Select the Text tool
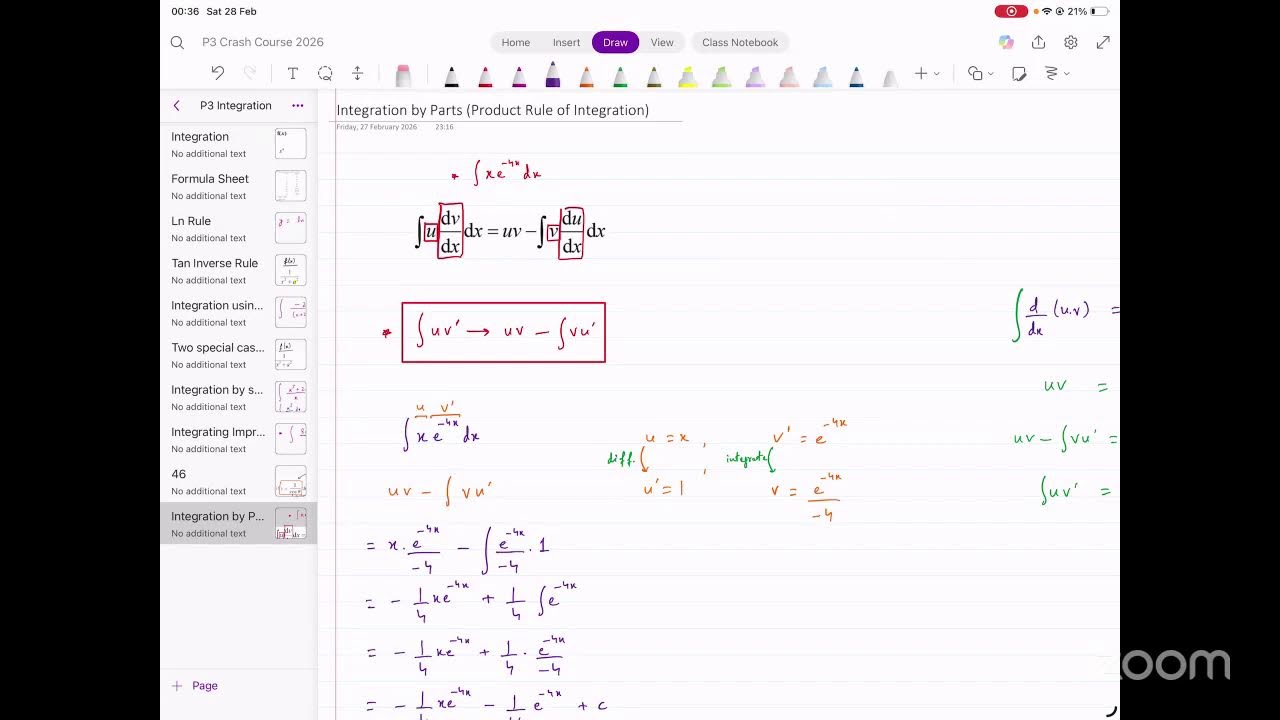 point(292,73)
